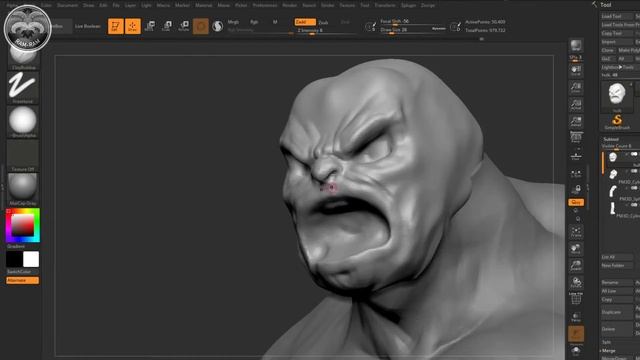The height and width of the screenshot is (360, 640).
Task: Pick a color in the color picker square
Action: tap(22, 224)
